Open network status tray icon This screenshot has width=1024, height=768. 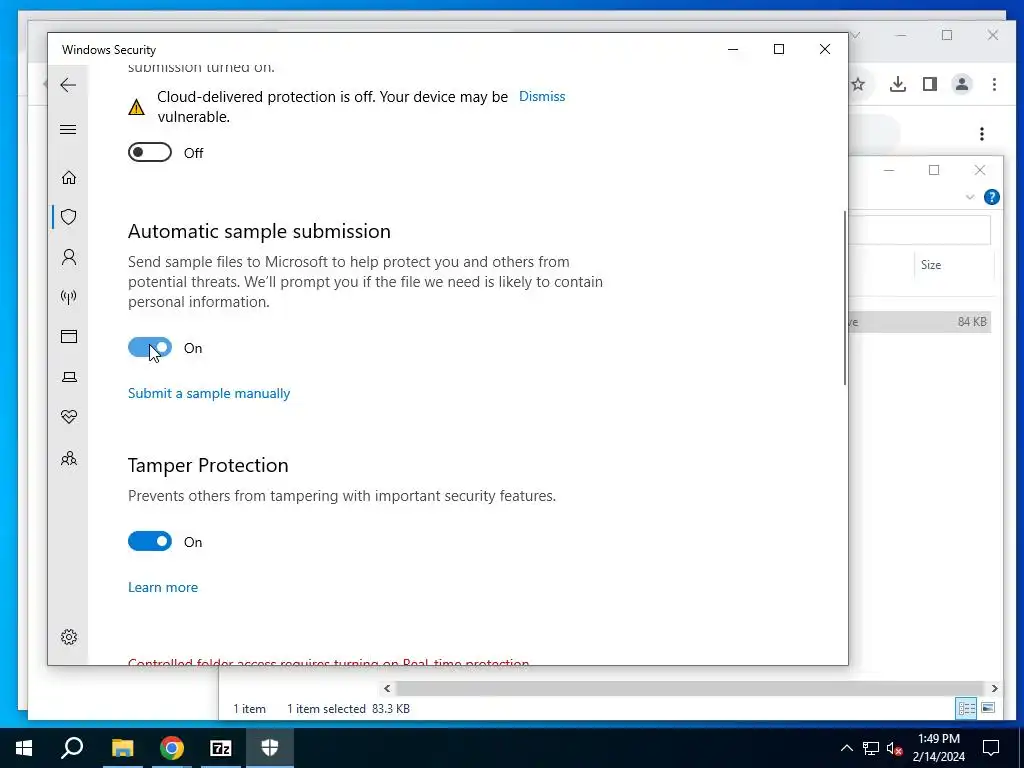tap(871, 748)
